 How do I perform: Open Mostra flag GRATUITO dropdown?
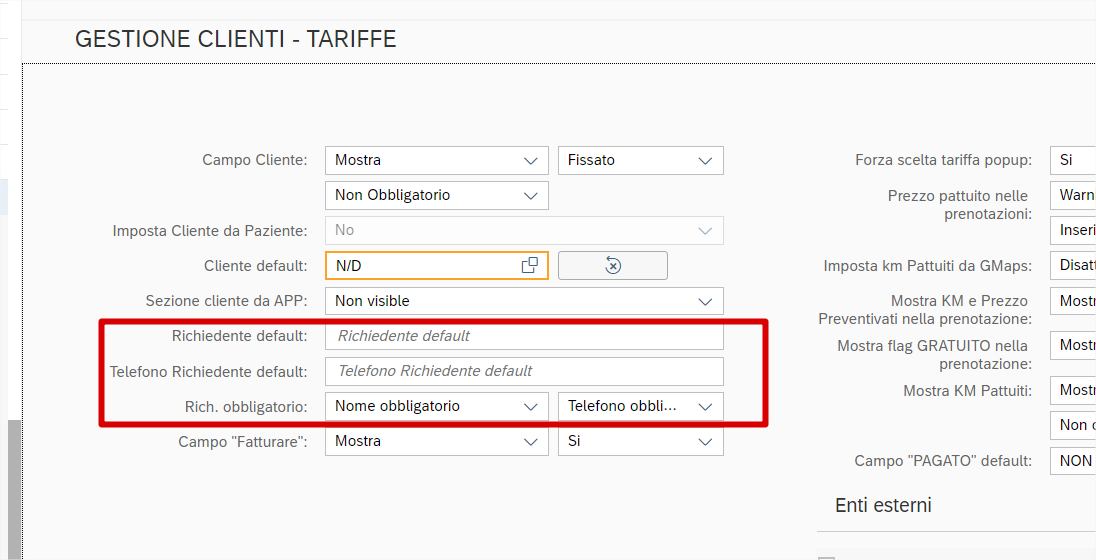click(1072, 345)
